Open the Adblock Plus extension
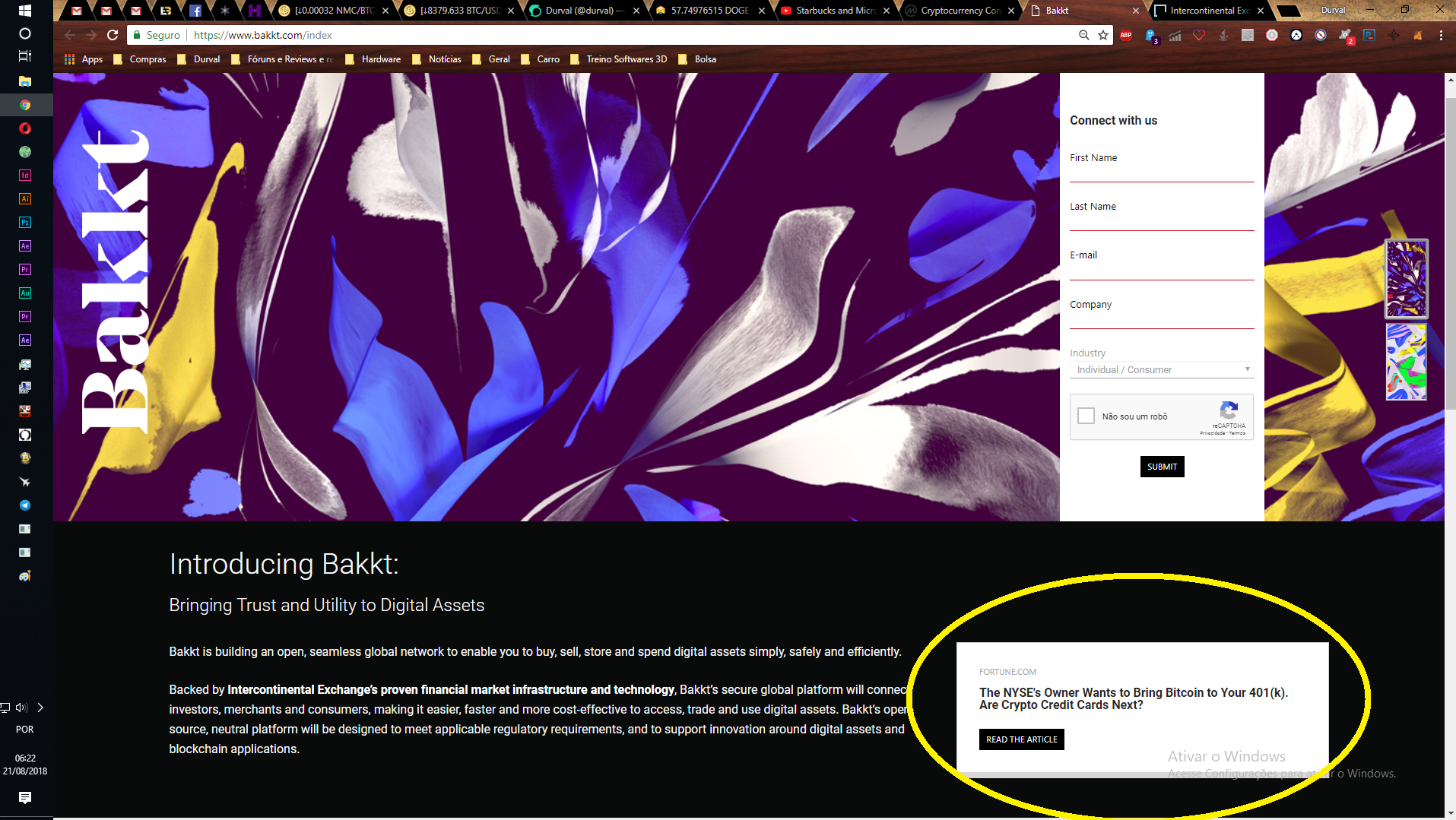This screenshot has height=820, width=1456. click(1126, 35)
